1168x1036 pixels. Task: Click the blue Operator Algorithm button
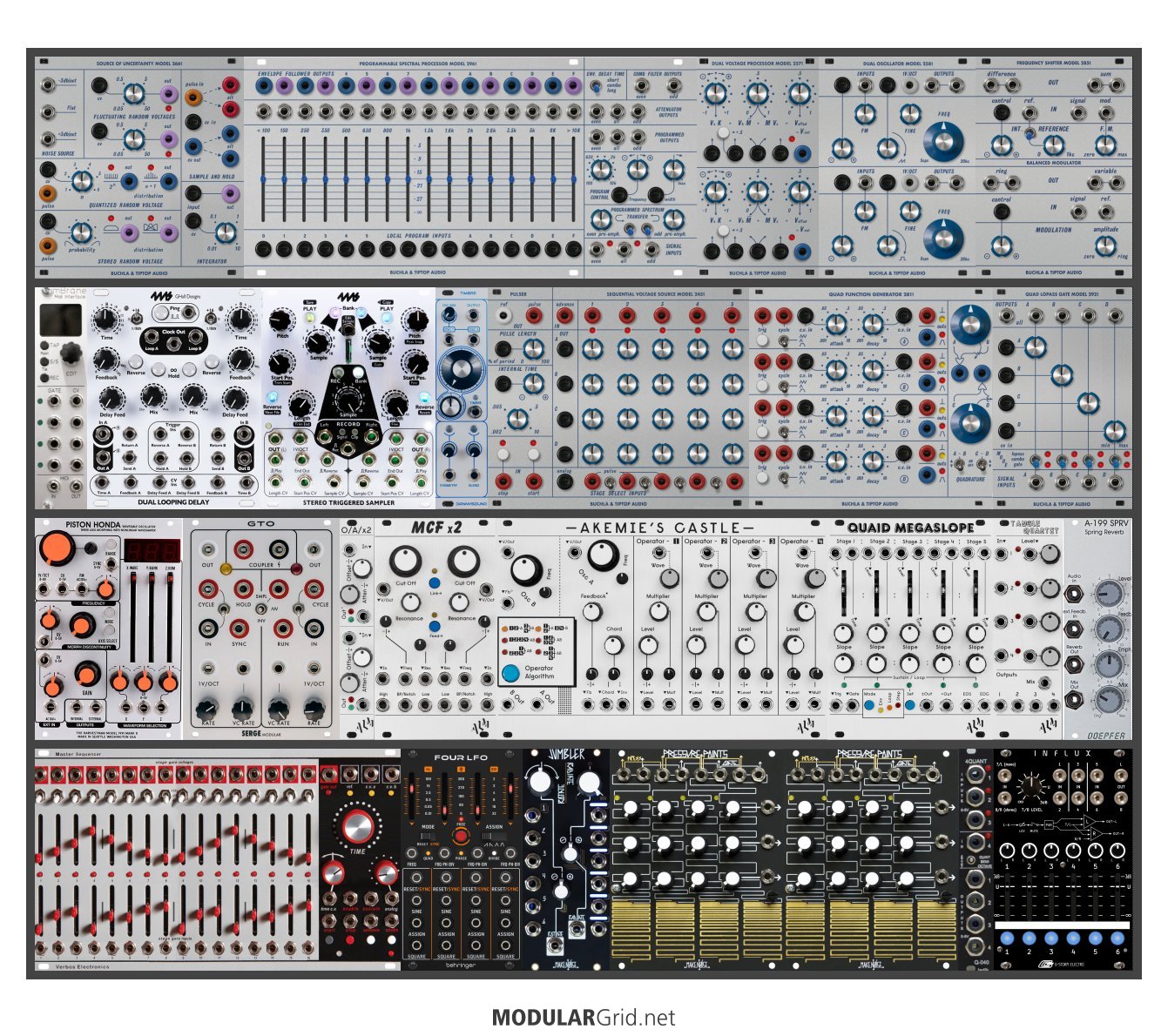[x=510, y=673]
